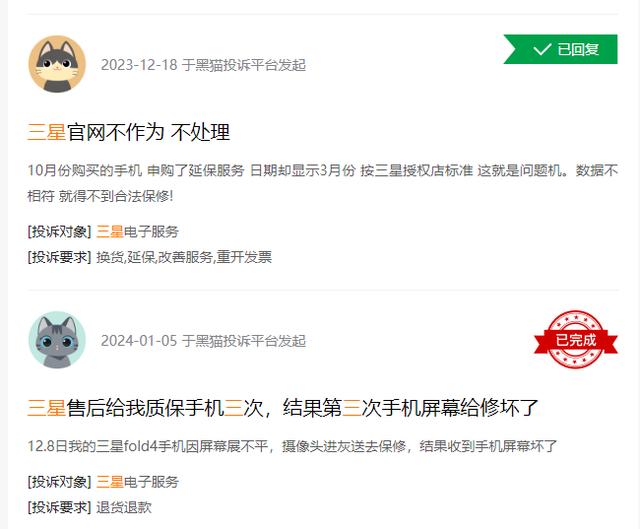640x529 pixels.
Task: Click the orange cat user avatar
Action: click(57, 64)
